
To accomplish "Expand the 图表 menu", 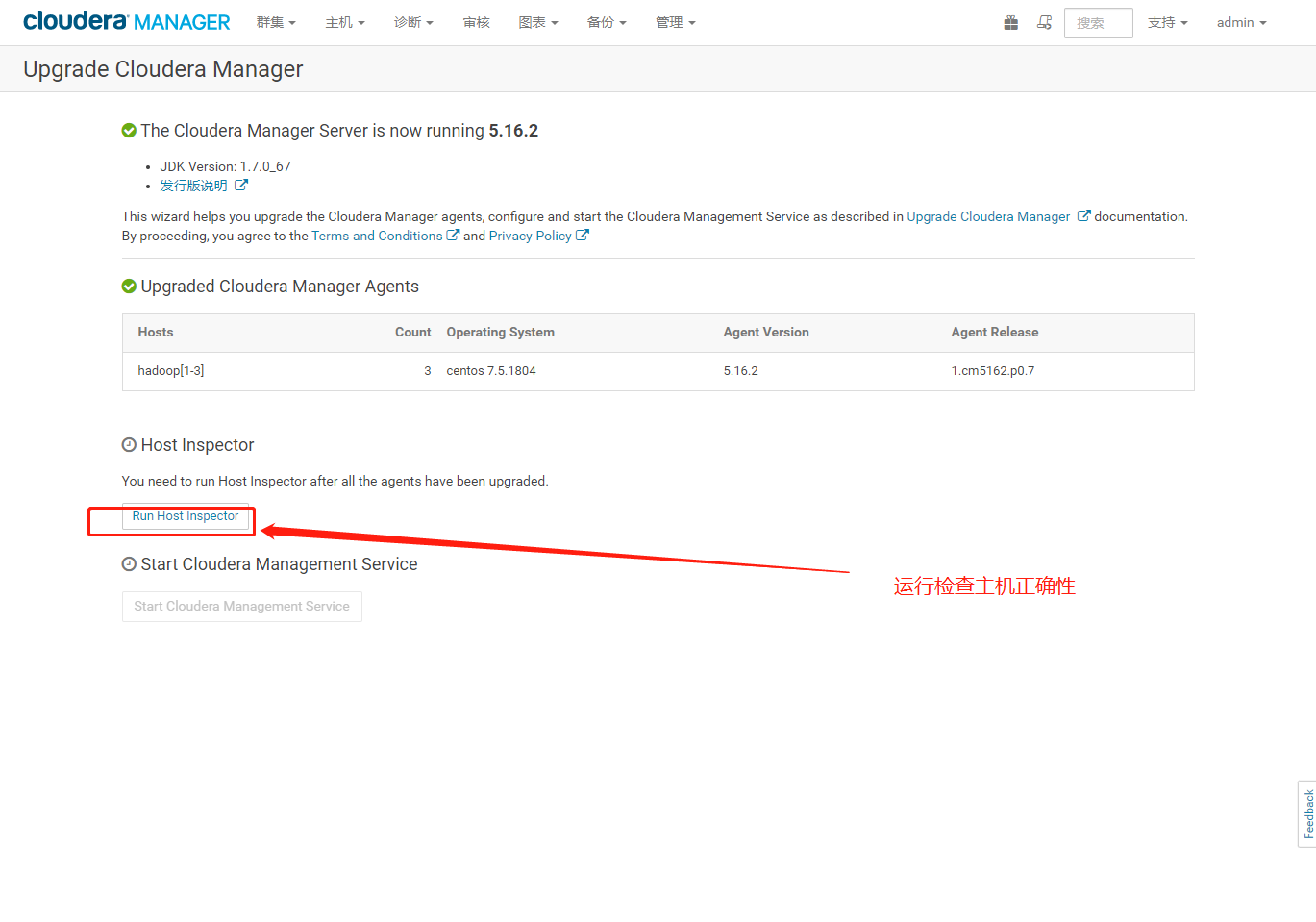I will [538, 22].
